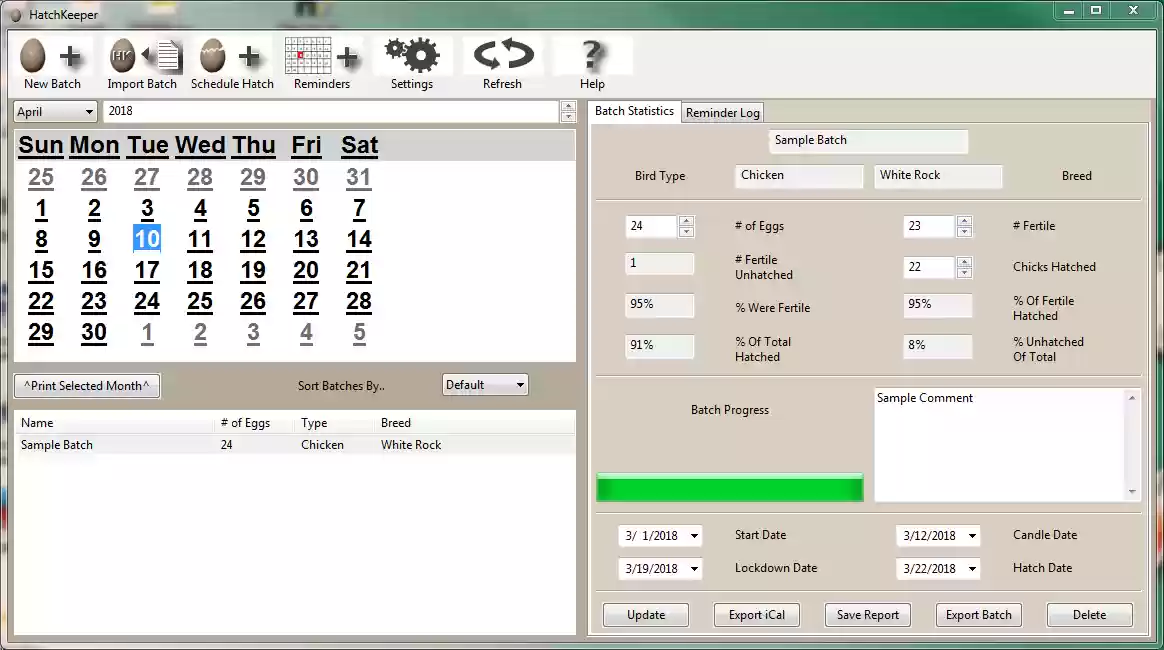Open the Hatch Date dropdown

[x=974, y=568]
